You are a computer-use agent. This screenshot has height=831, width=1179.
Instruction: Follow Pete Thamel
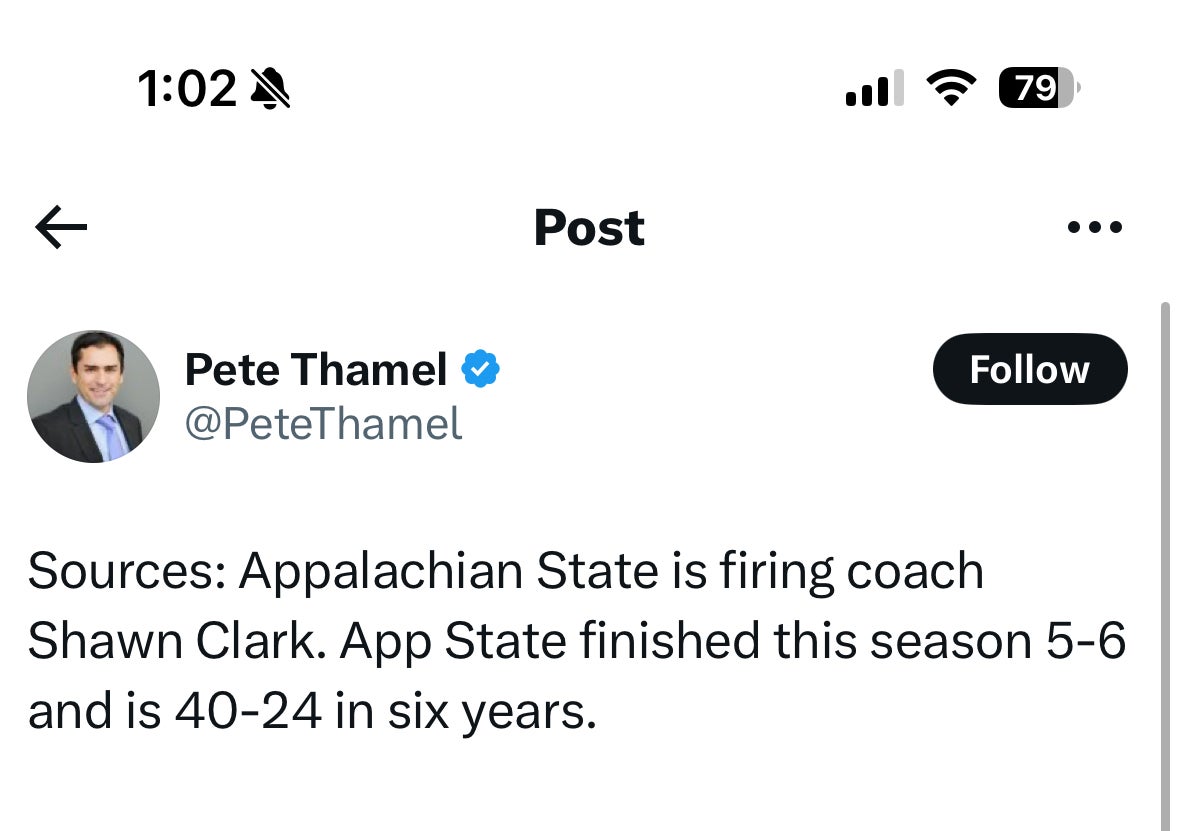point(1029,368)
